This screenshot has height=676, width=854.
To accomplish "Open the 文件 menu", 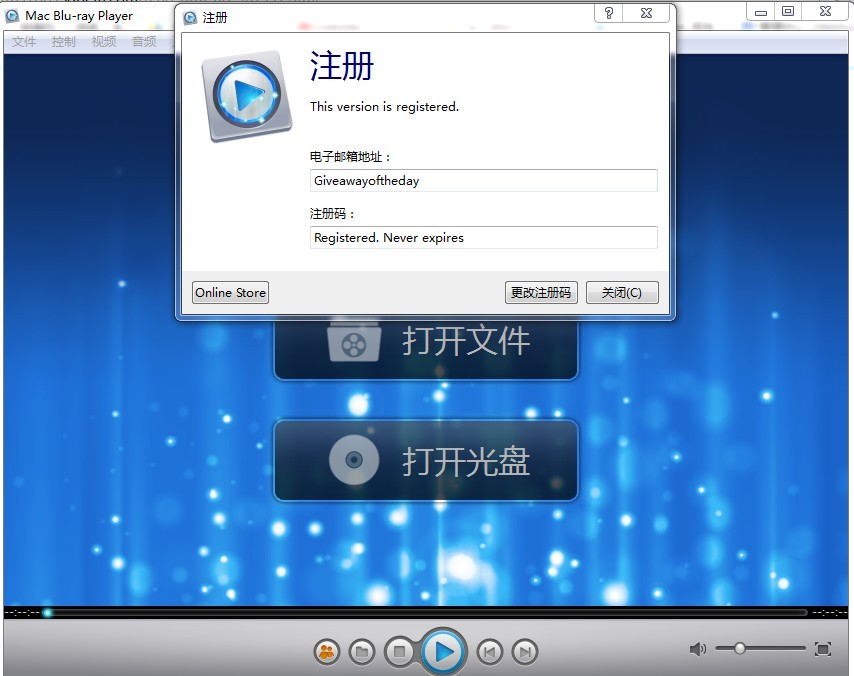I will click(x=24, y=41).
